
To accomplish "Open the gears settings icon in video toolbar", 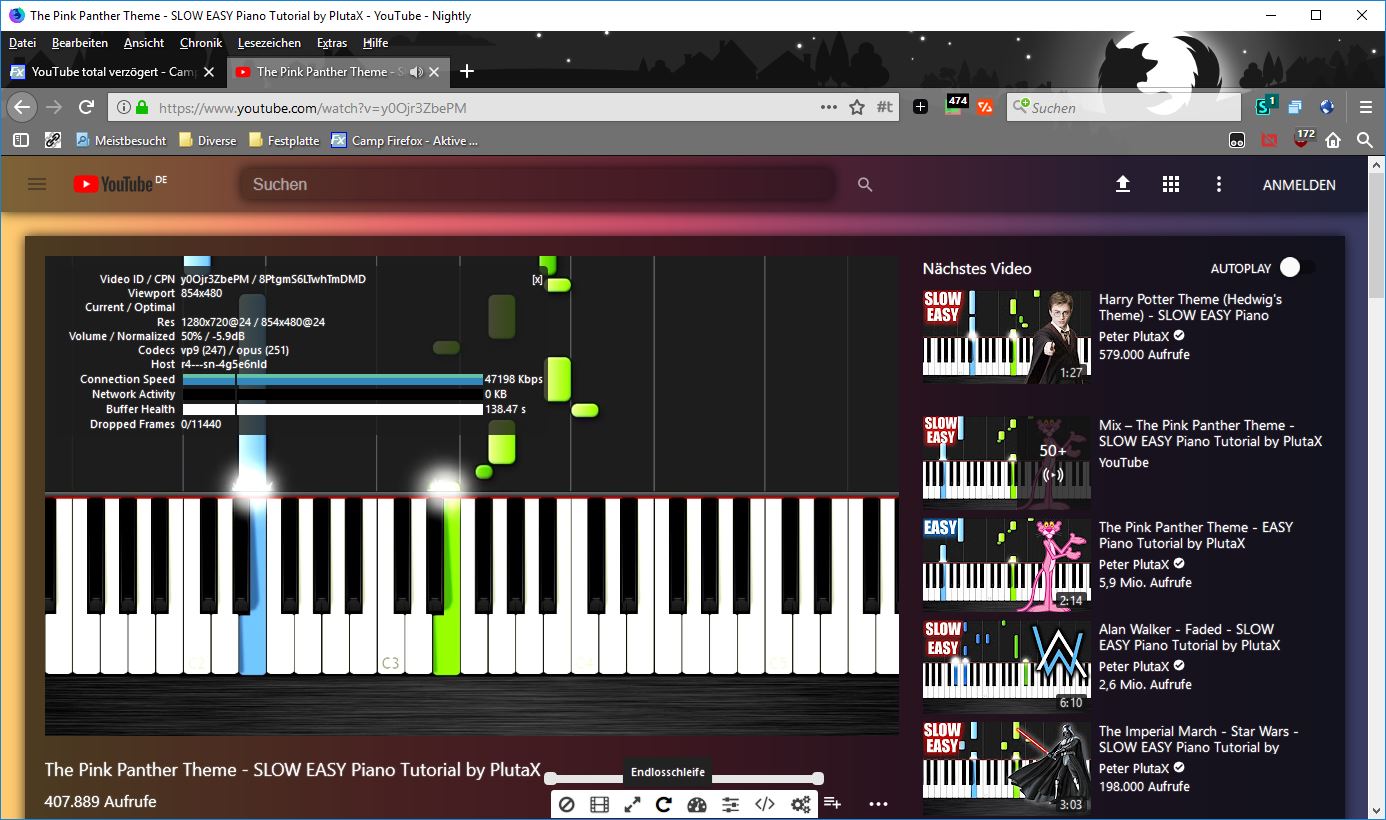I will click(800, 804).
